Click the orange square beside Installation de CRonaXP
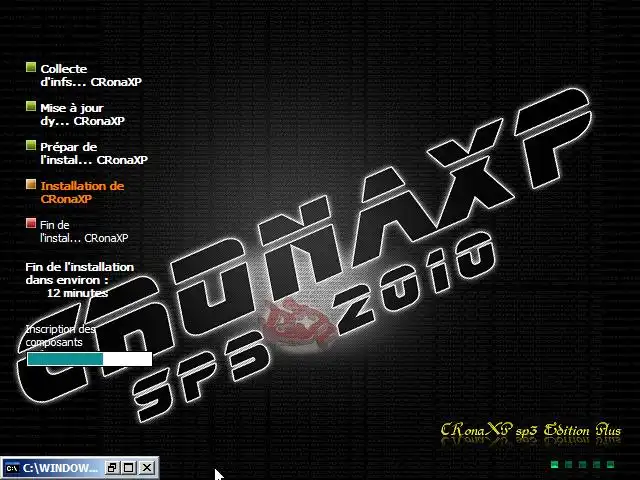640x480 pixels. pyautogui.click(x=31, y=184)
